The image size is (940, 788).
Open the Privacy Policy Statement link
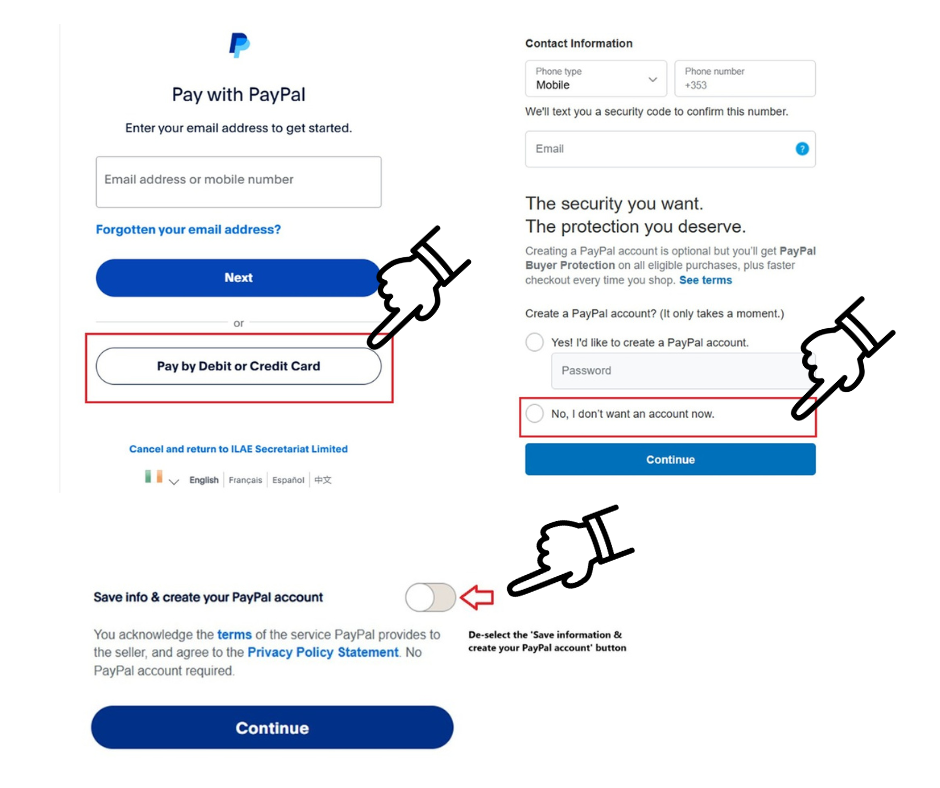[323, 652]
